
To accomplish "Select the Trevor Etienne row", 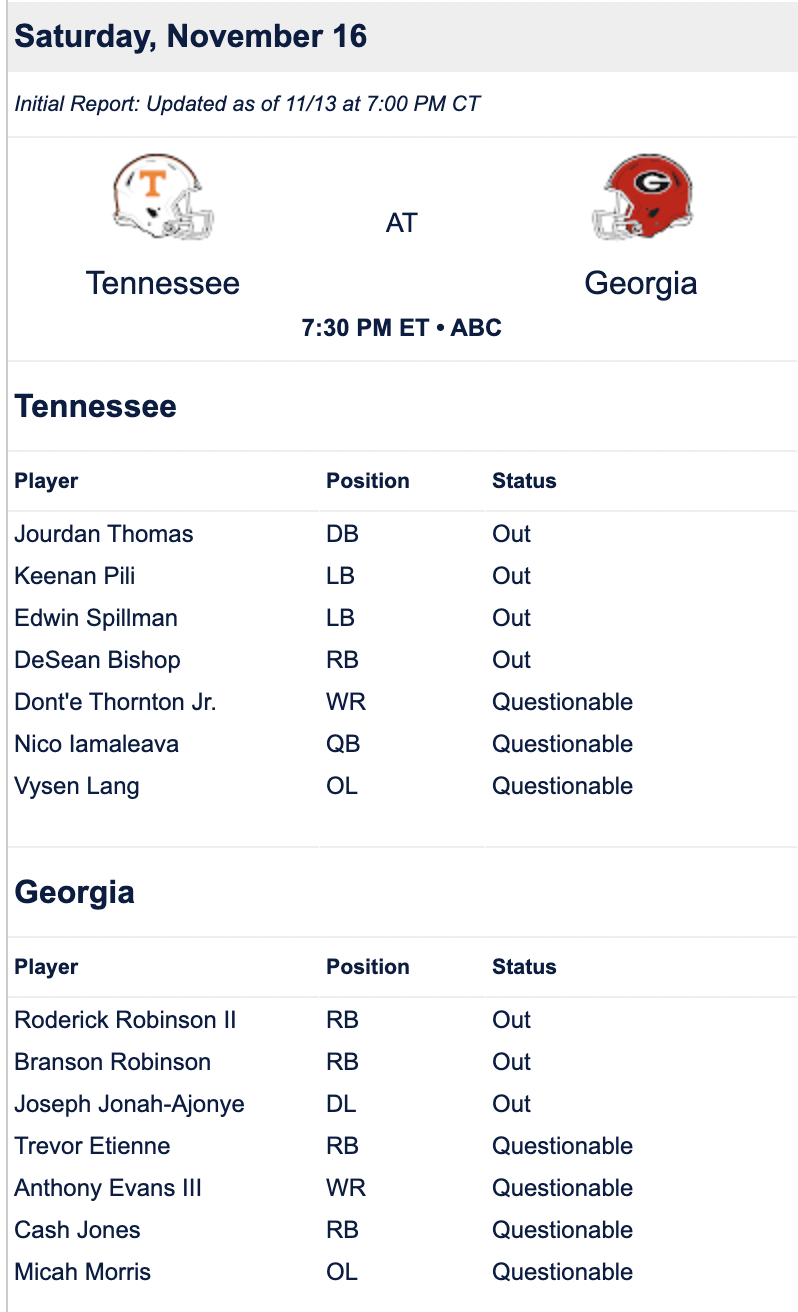I will coord(402,1146).
